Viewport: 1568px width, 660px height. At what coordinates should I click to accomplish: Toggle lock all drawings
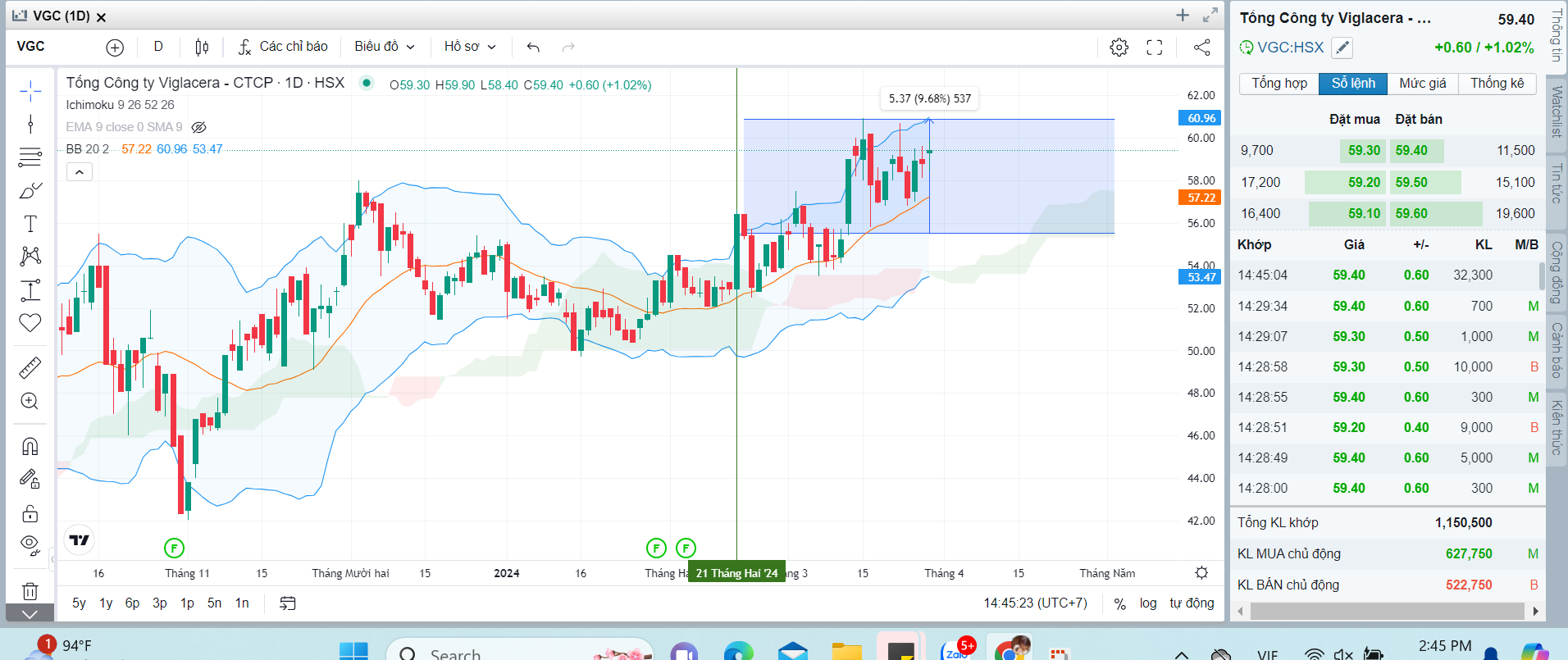[30, 513]
